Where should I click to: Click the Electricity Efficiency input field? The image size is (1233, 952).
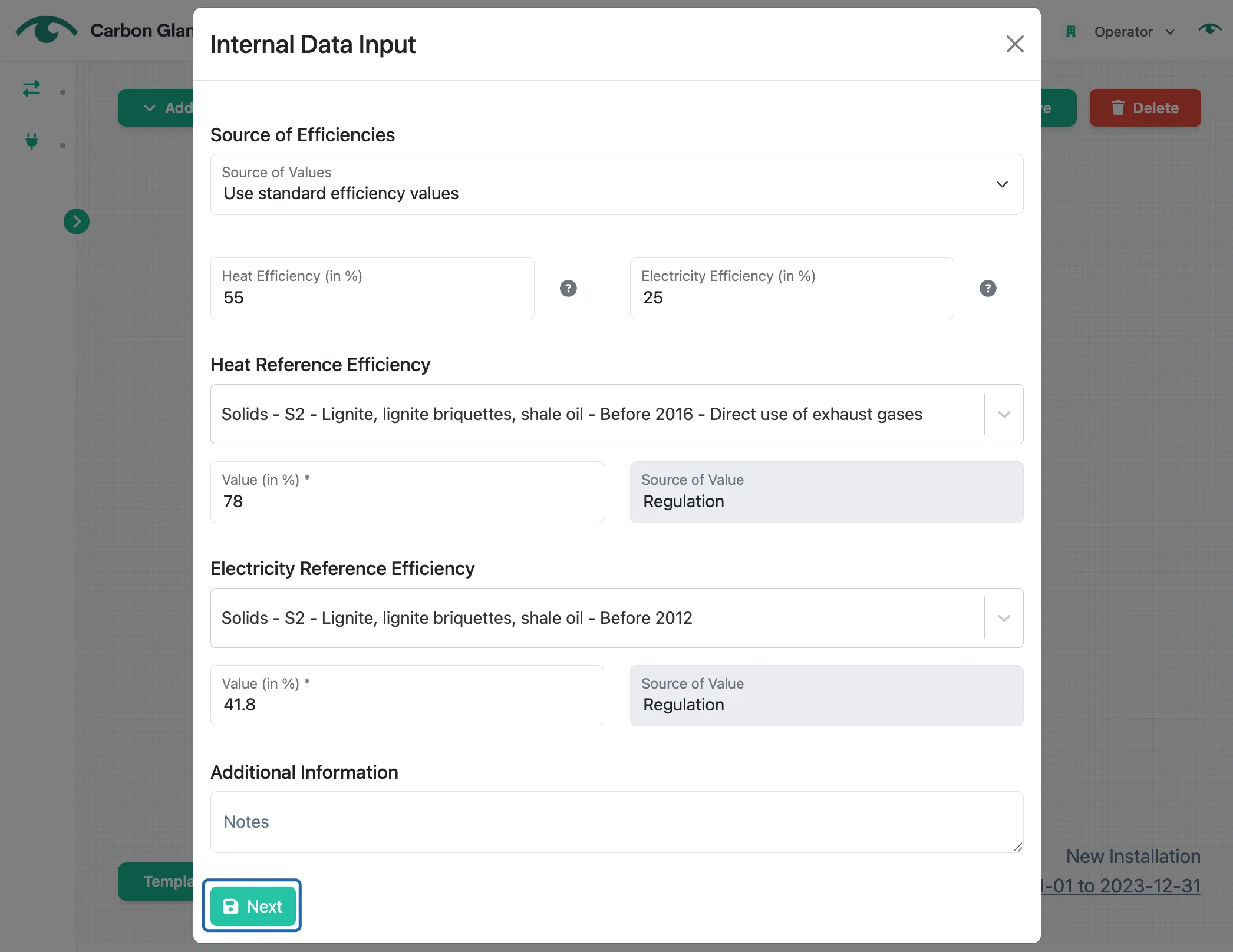792,288
